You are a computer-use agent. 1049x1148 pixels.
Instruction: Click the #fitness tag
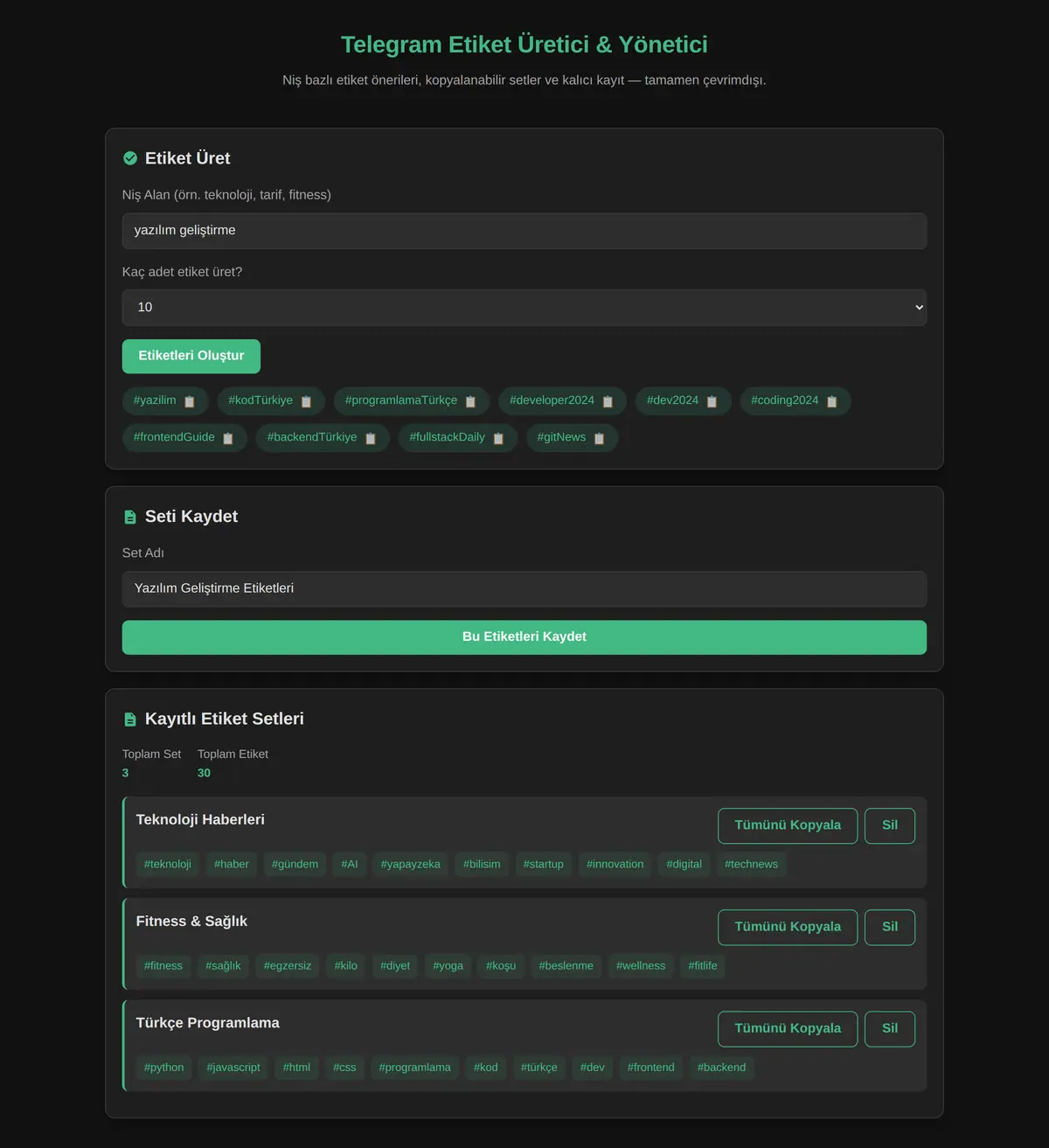click(163, 966)
